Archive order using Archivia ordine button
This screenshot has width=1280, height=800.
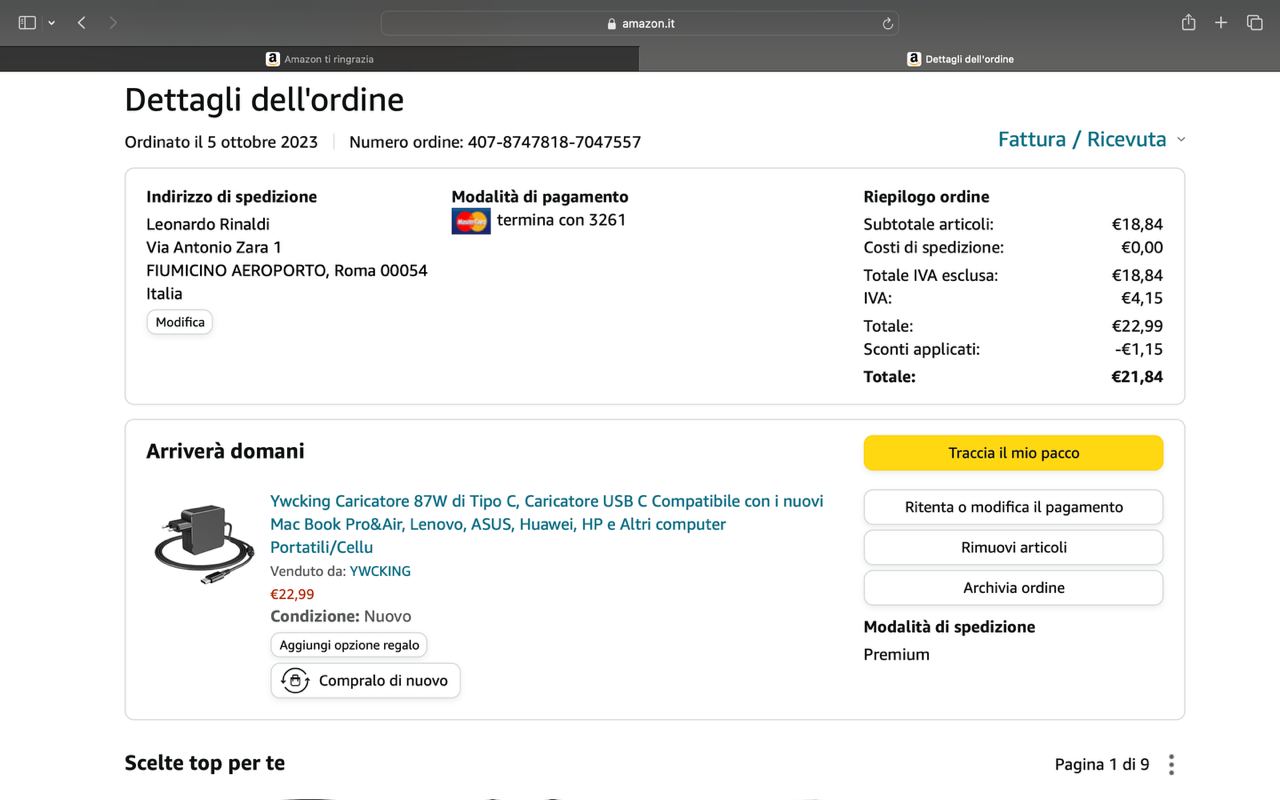[1013, 588]
